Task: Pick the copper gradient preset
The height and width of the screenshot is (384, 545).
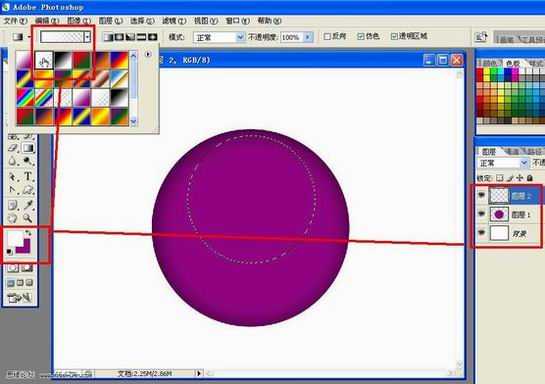Action: (100, 79)
